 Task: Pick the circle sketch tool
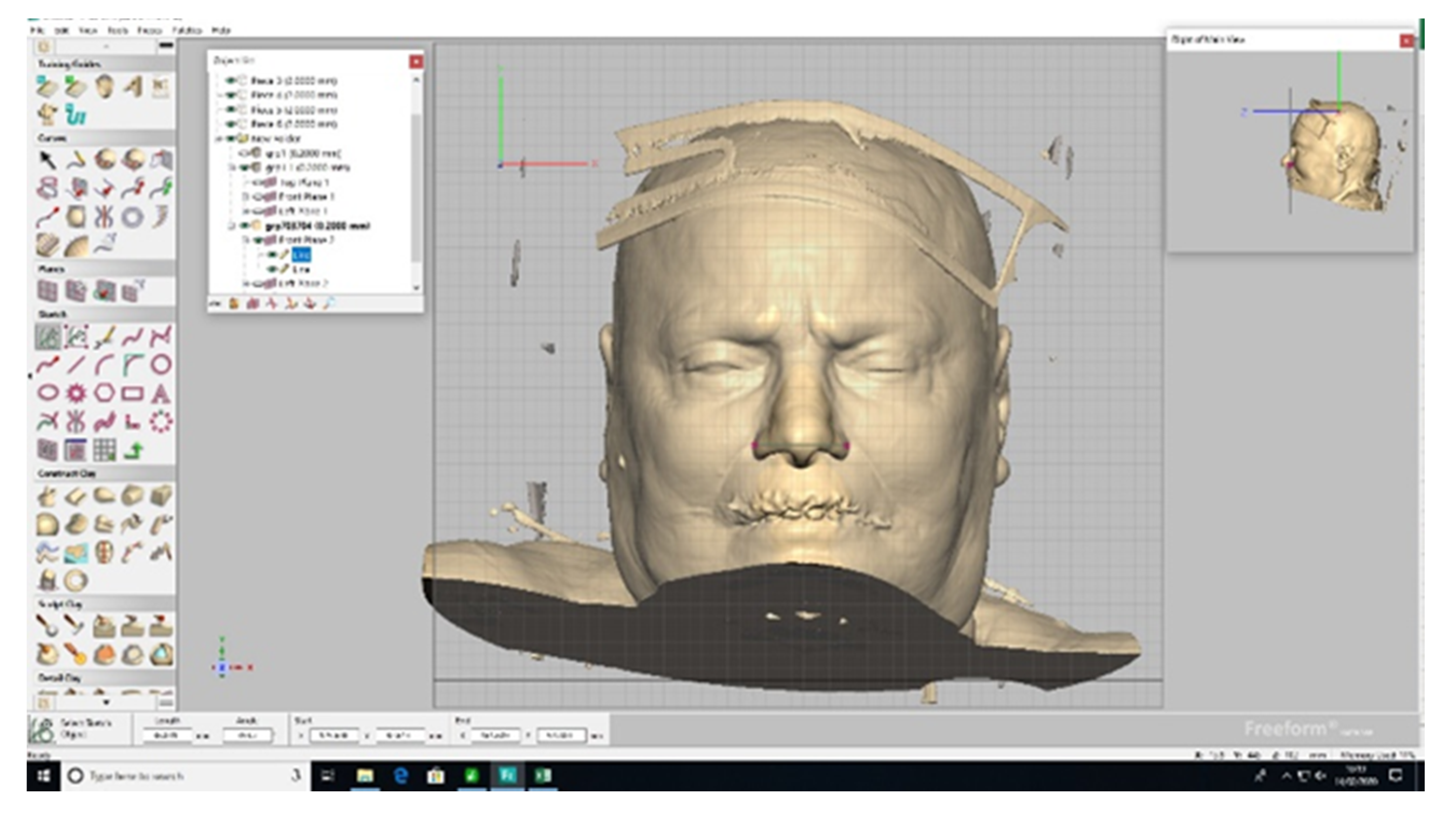pyautogui.click(x=161, y=364)
